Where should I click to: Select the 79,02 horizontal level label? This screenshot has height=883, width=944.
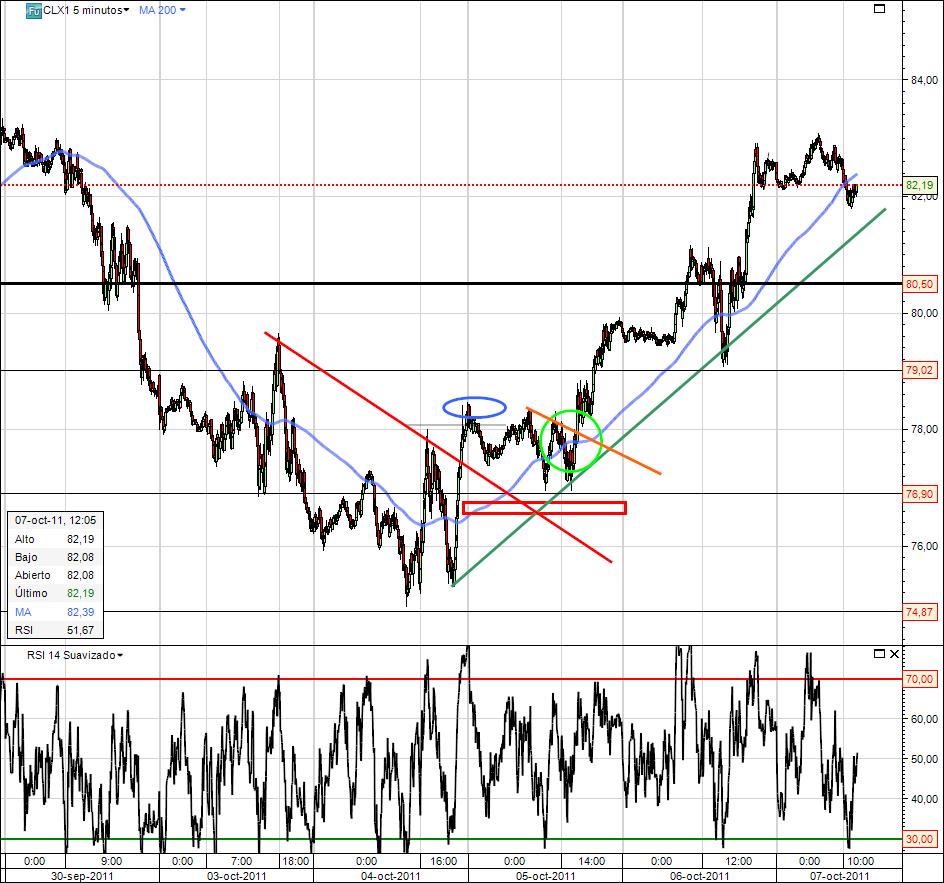[919, 370]
